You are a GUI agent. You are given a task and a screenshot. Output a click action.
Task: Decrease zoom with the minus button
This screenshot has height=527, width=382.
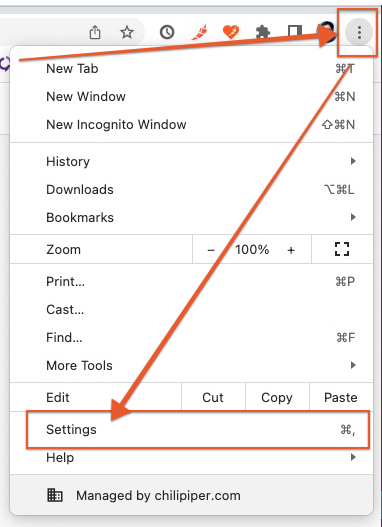pos(211,250)
